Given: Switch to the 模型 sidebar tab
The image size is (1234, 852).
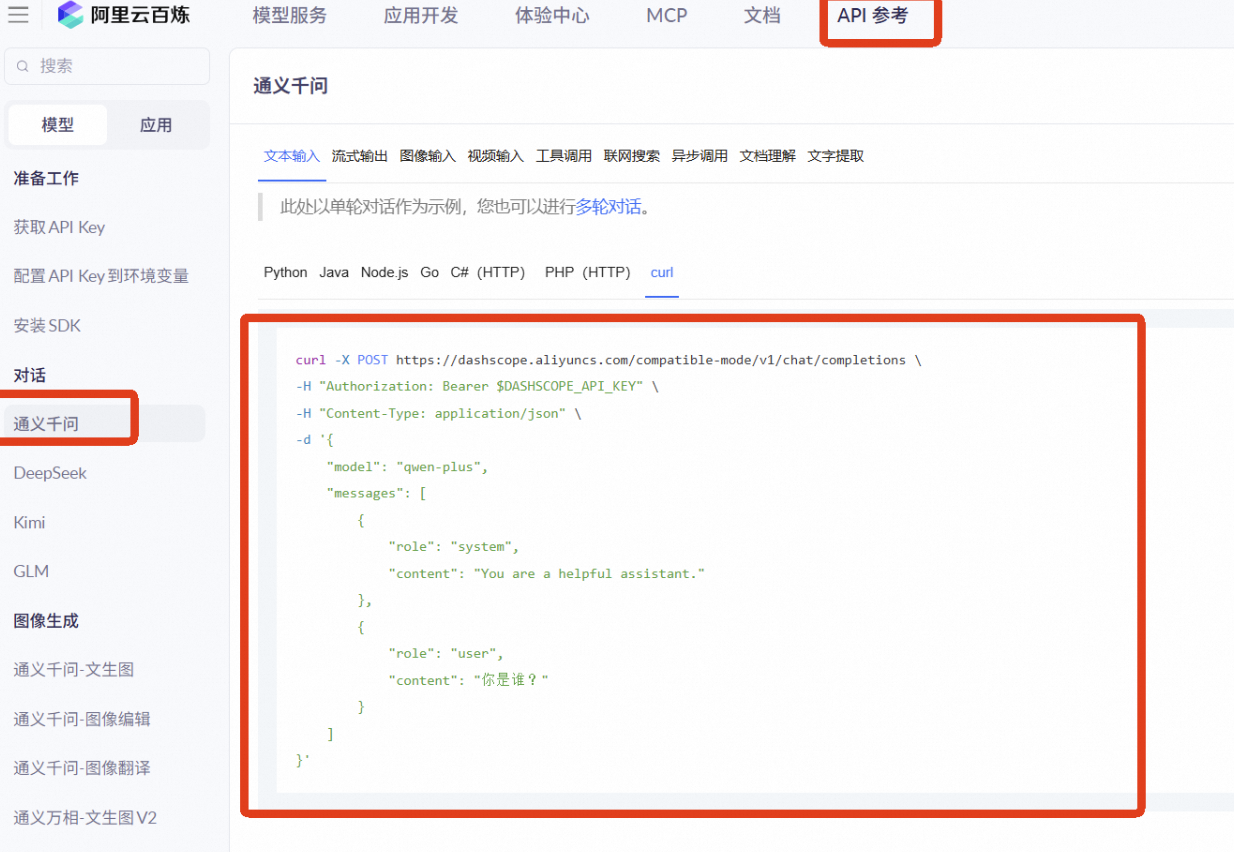Looking at the screenshot, I should pyautogui.click(x=57, y=125).
